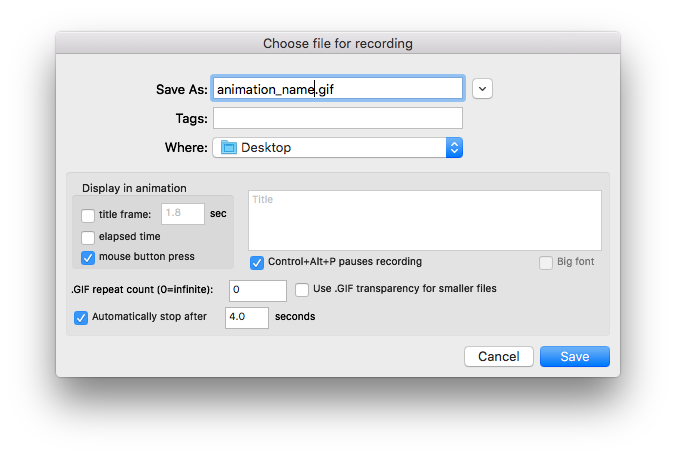Screen dimensions: 676x457
Task: Disable the mouse button press checkbox
Action: [88, 258]
